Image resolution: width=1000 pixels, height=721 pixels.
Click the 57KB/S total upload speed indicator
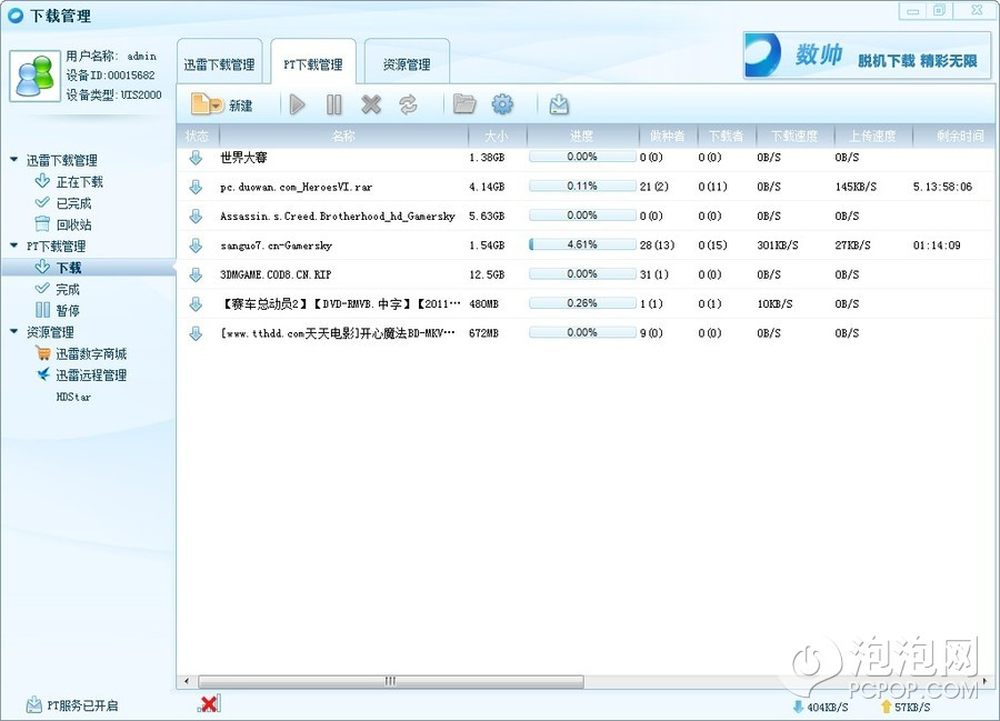[x=905, y=707]
